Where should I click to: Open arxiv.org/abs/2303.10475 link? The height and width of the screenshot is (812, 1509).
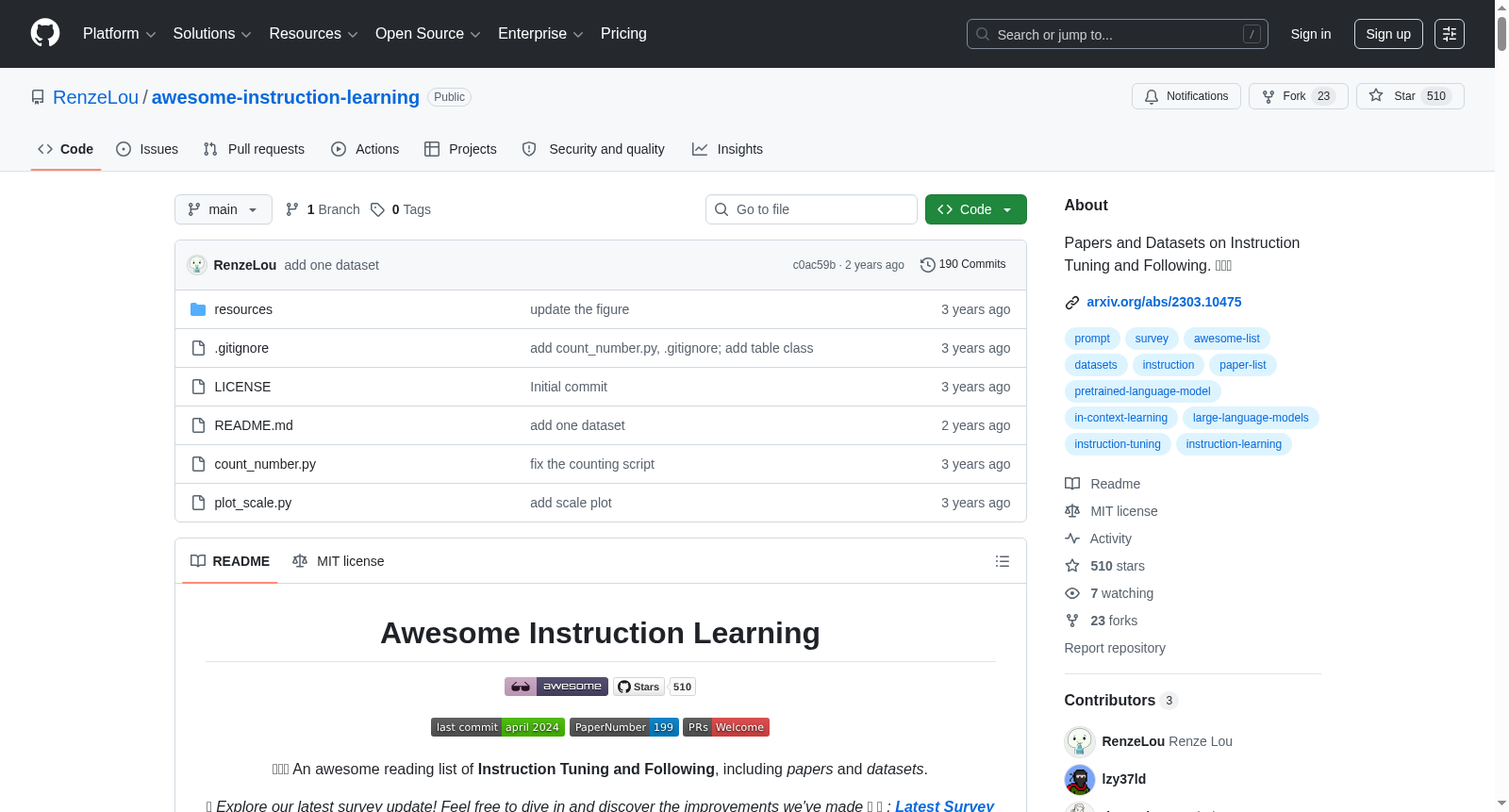click(x=1164, y=302)
